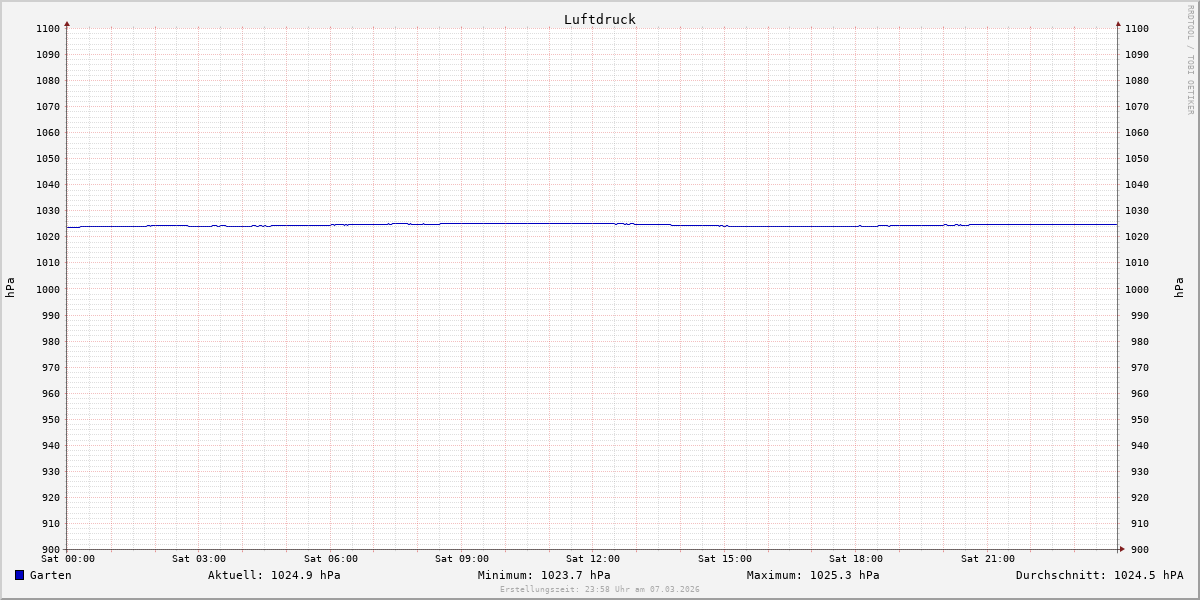Viewport: 1200px width, 600px height.
Task: Click the left vertical hPa axis title
Action: [10, 288]
